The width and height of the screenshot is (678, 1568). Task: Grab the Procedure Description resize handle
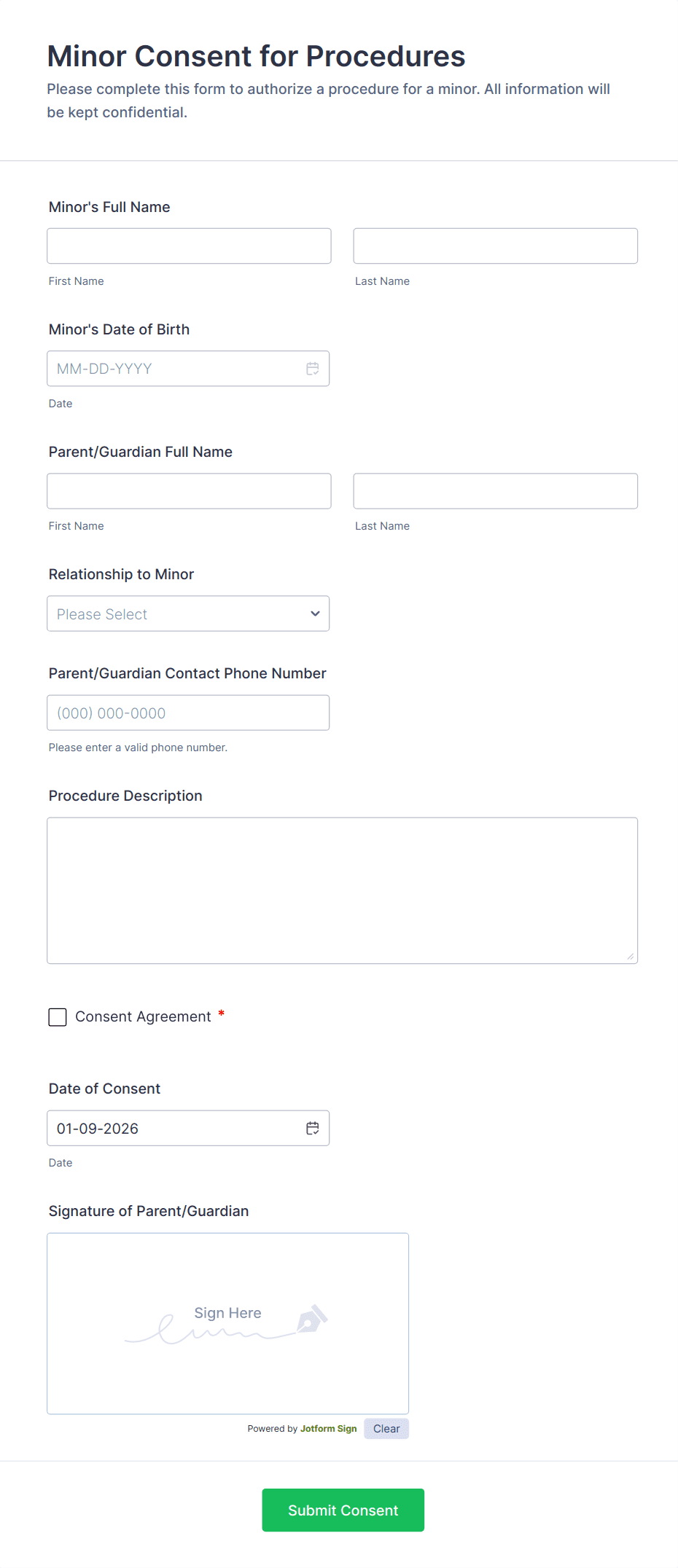point(631,957)
